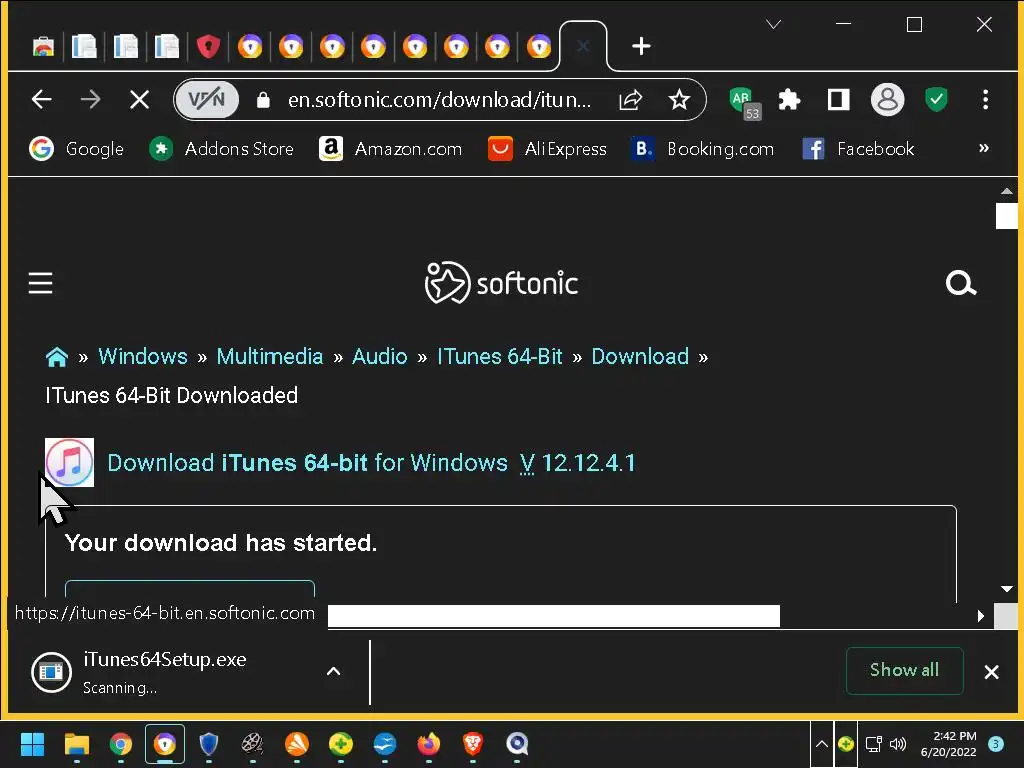Screen dimensions: 1024x768
Task: Click Show all downloads button
Action: 904,670
